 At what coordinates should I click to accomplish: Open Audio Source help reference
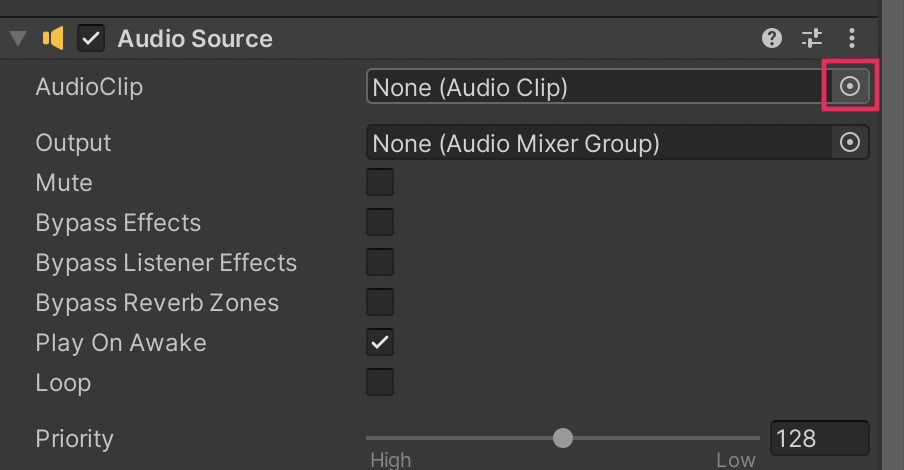[771, 39]
